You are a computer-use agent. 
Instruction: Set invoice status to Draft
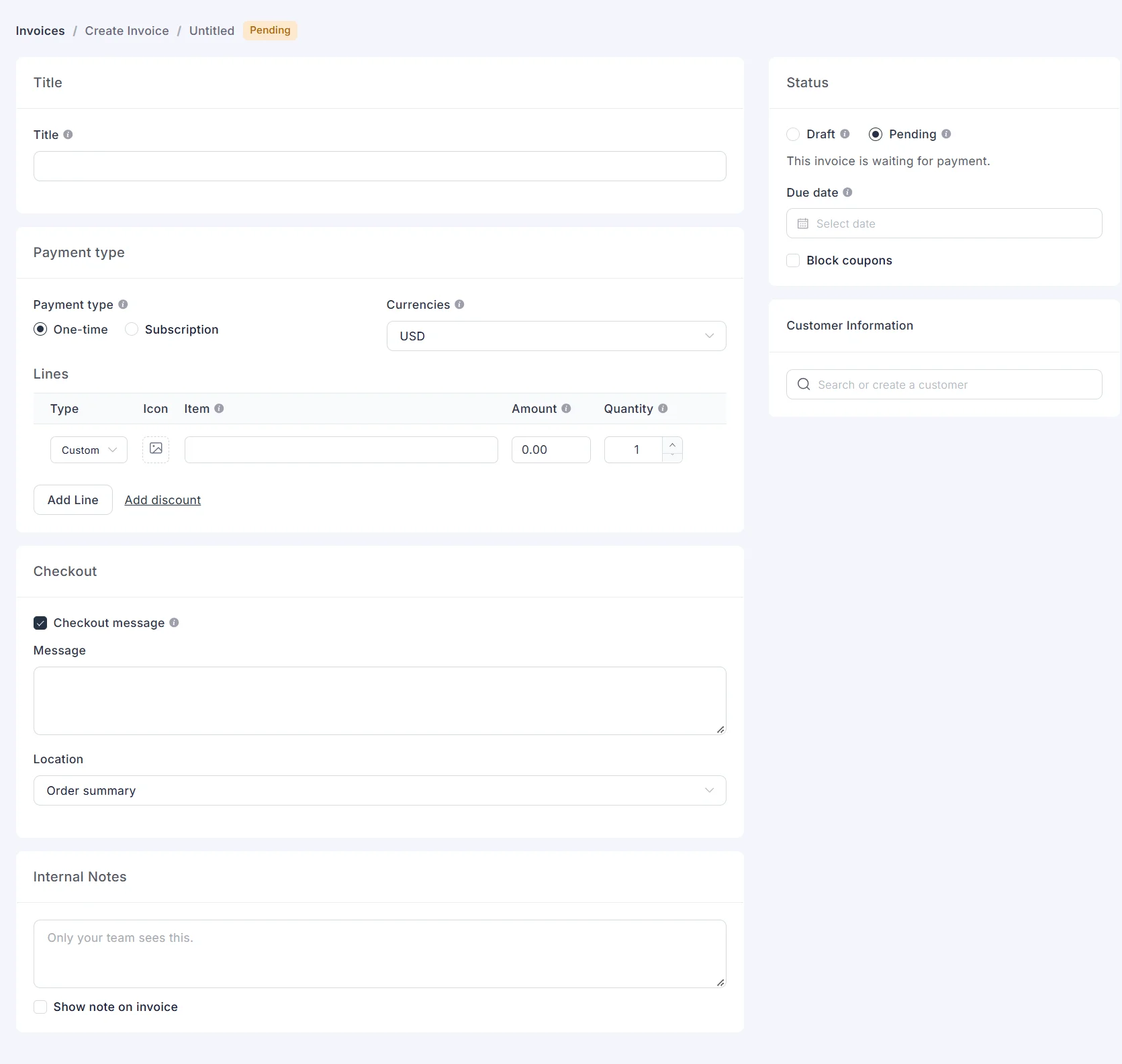(x=793, y=134)
